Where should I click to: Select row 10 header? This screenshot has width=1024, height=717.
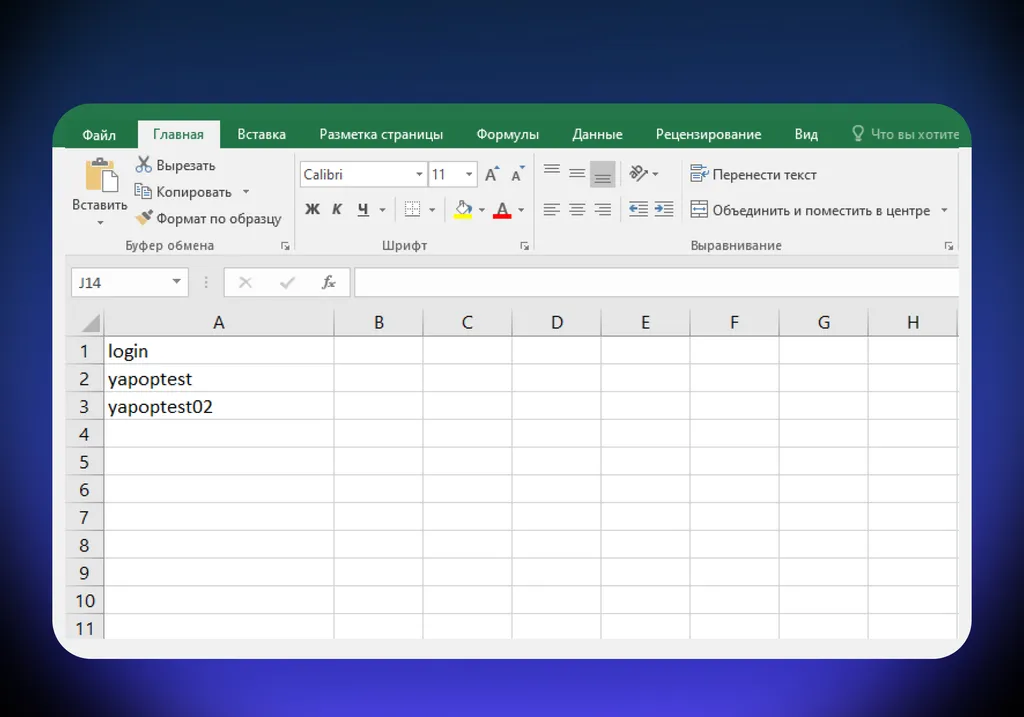[x=85, y=601]
